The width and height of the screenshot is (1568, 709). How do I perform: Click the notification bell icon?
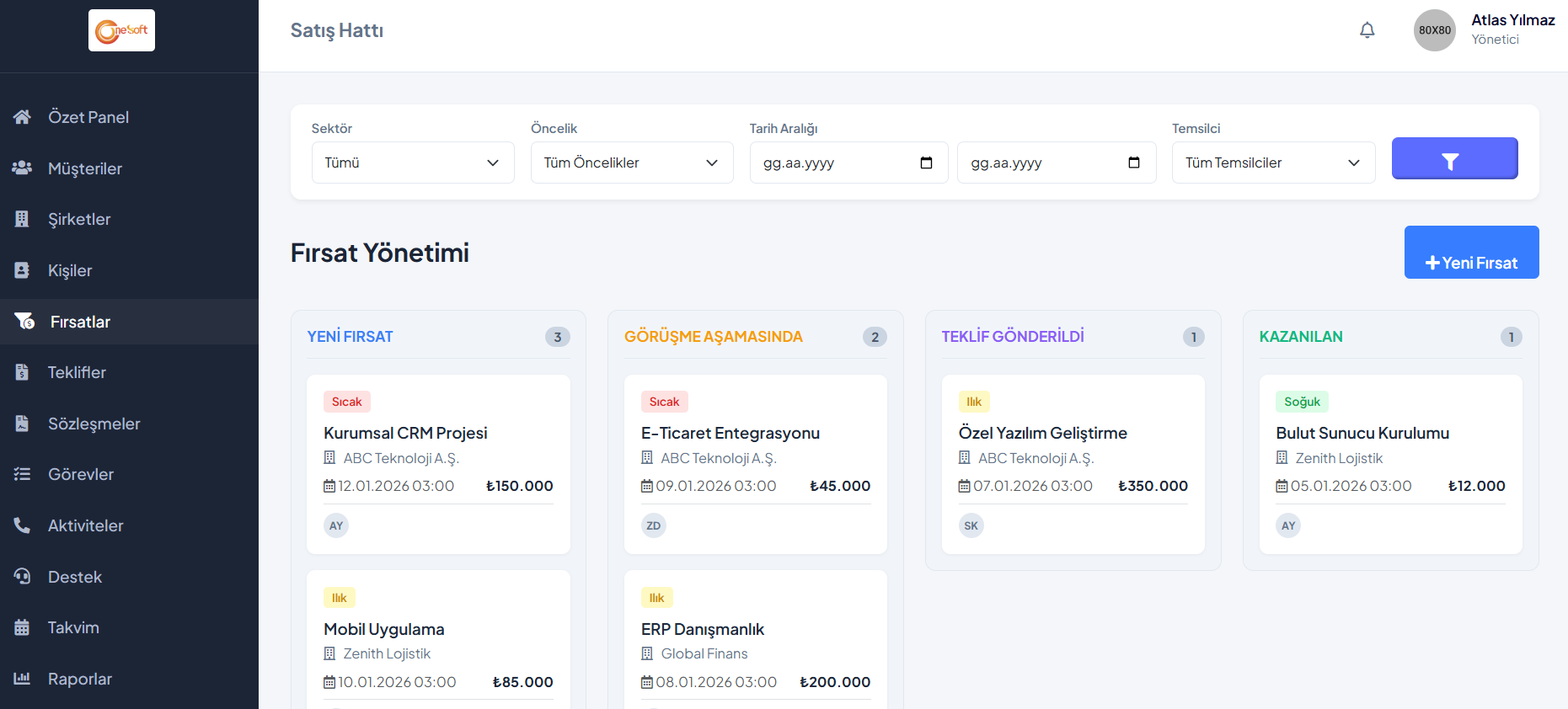click(1367, 30)
